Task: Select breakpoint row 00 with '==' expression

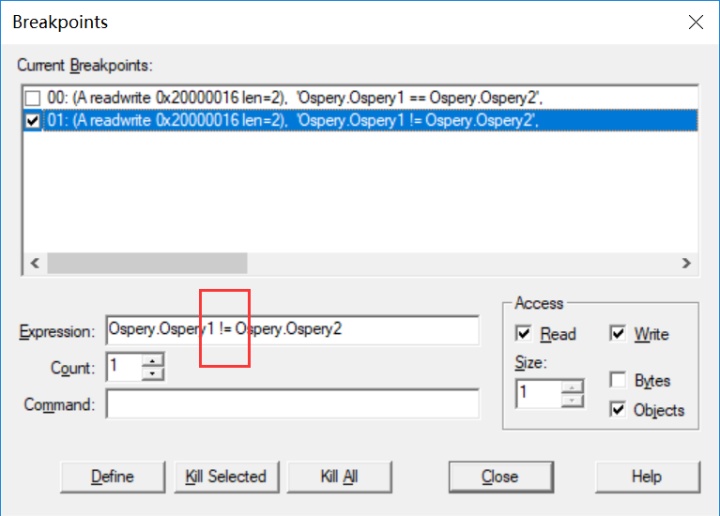Action: tap(360, 98)
